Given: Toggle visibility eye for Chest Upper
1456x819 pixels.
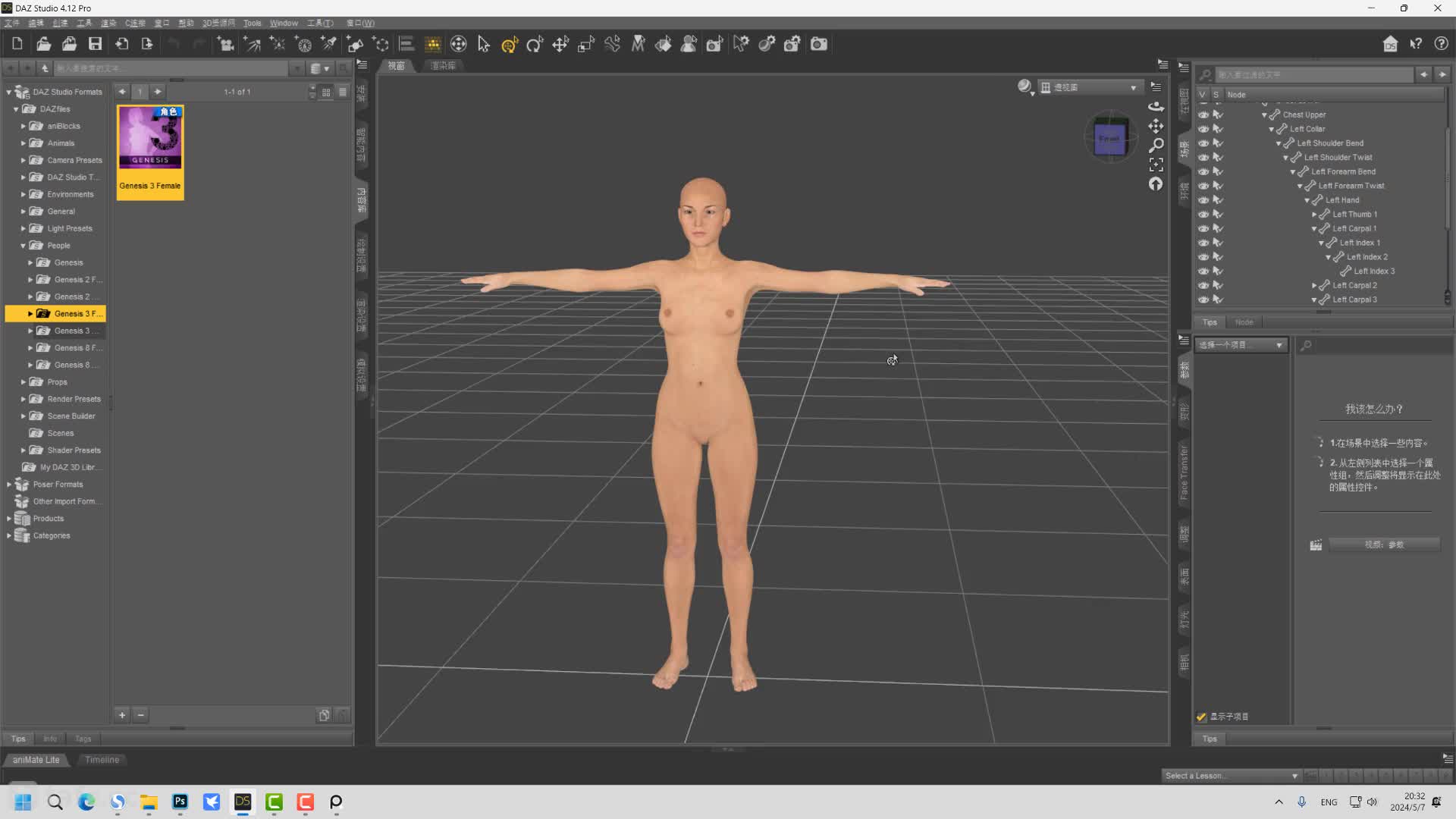Looking at the screenshot, I should click(x=1203, y=115).
